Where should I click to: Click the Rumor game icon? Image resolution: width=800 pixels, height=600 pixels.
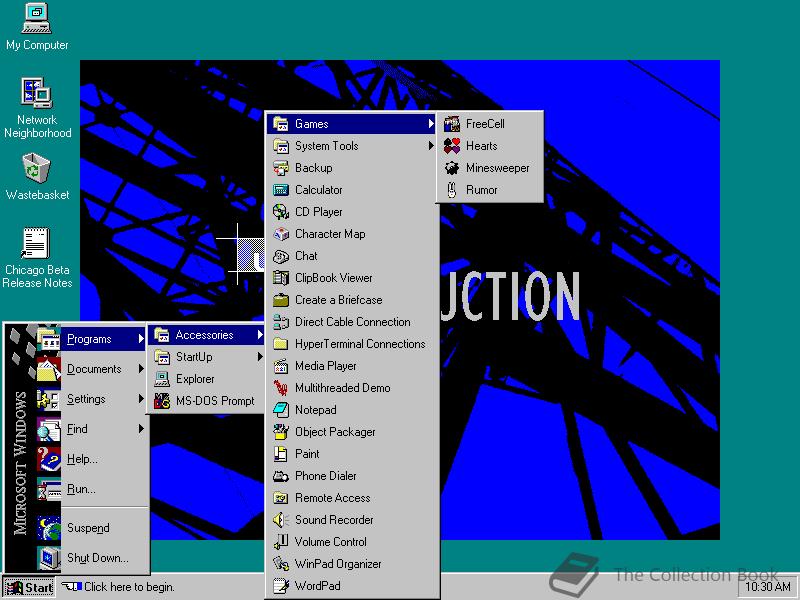coord(452,190)
